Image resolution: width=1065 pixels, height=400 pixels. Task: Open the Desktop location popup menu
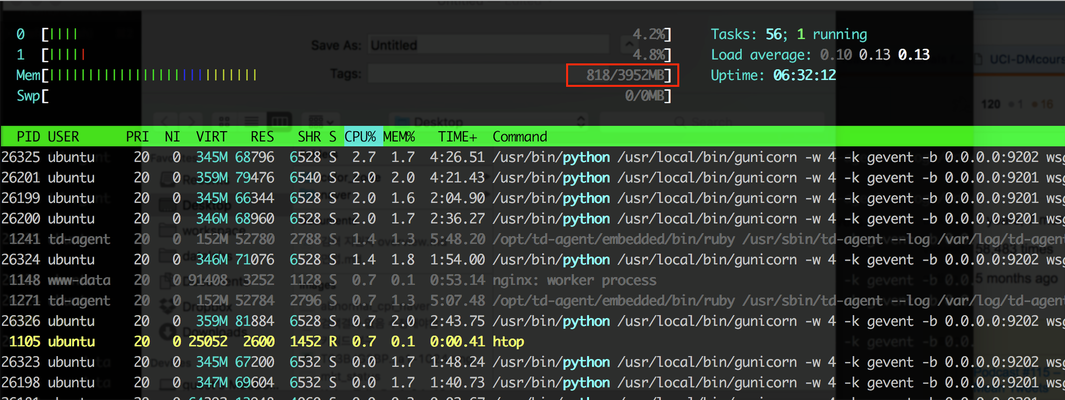tap(488, 122)
